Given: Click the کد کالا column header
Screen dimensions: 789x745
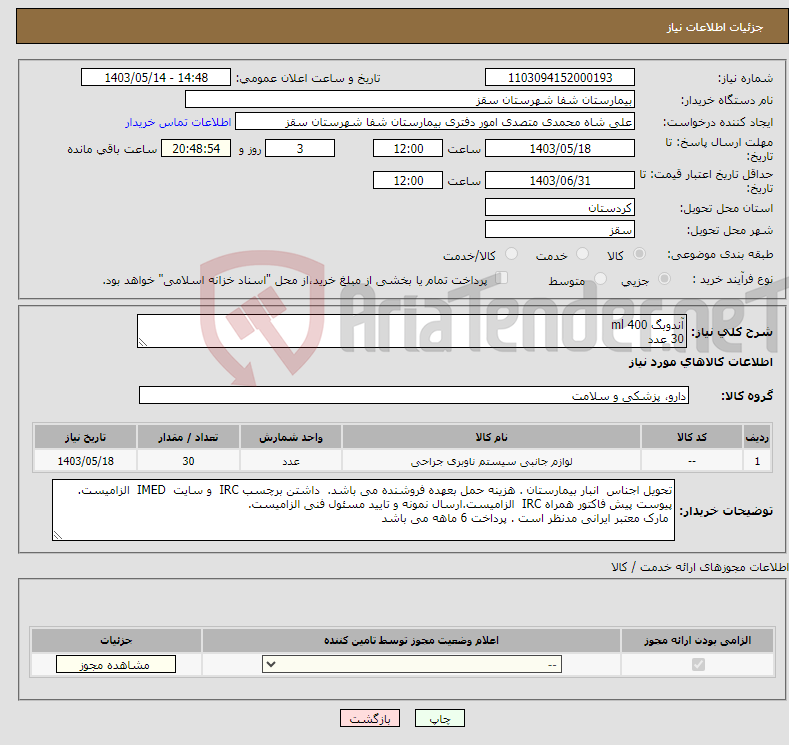Looking at the screenshot, I should click(x=692, y=437).
